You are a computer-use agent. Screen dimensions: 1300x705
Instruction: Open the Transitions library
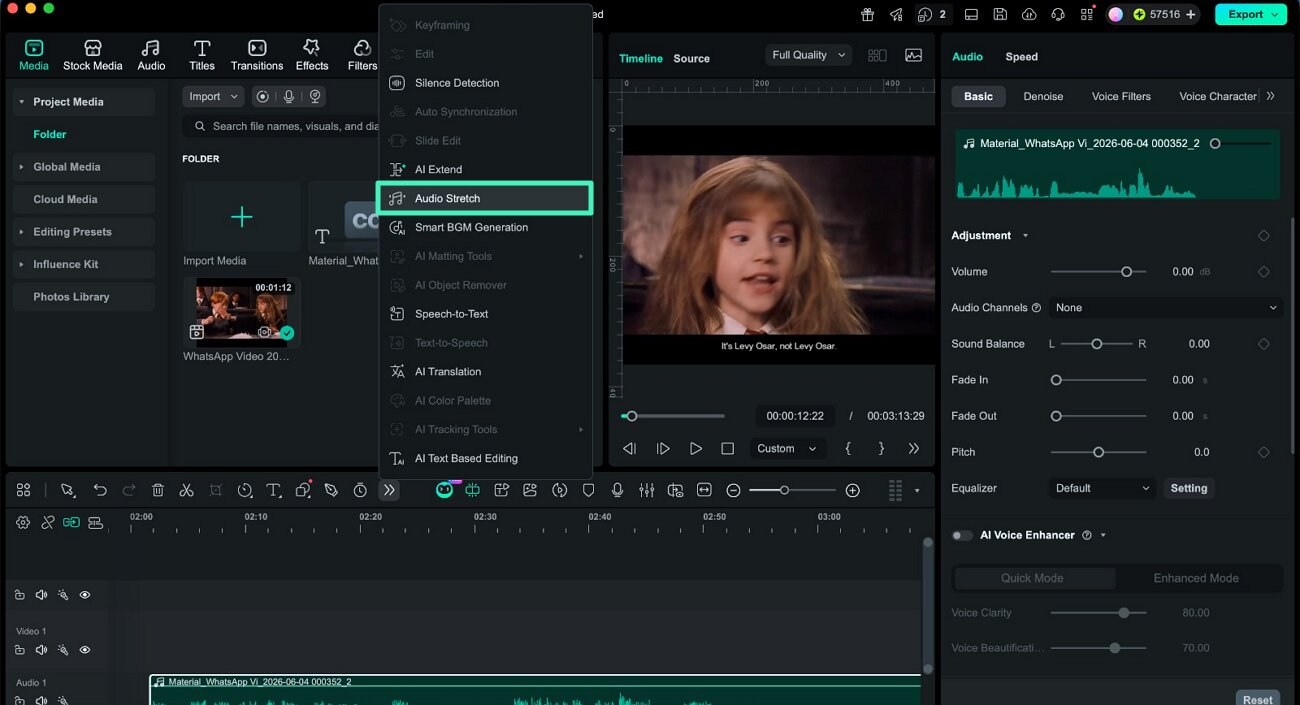point(257,55)
